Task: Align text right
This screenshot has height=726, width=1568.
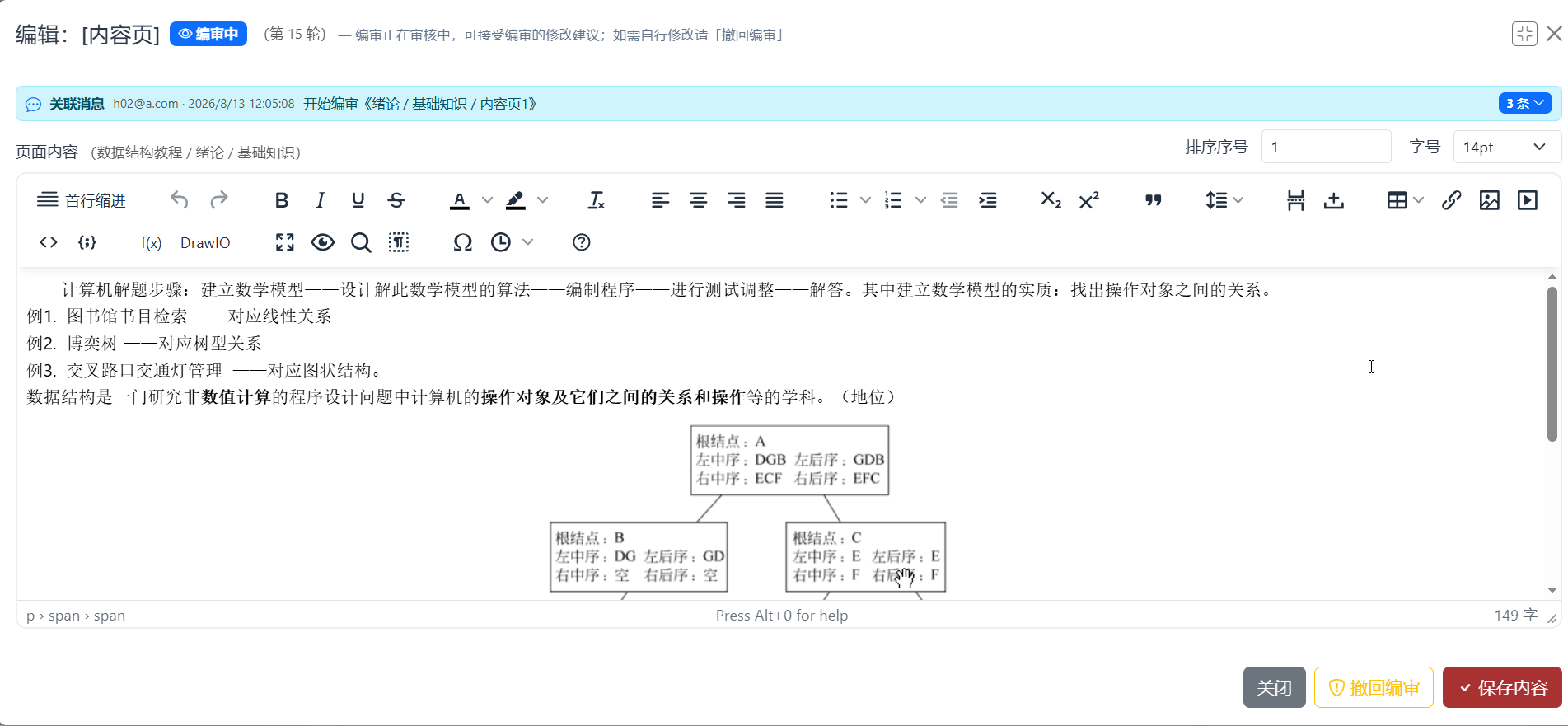Action: click(736, 200)
